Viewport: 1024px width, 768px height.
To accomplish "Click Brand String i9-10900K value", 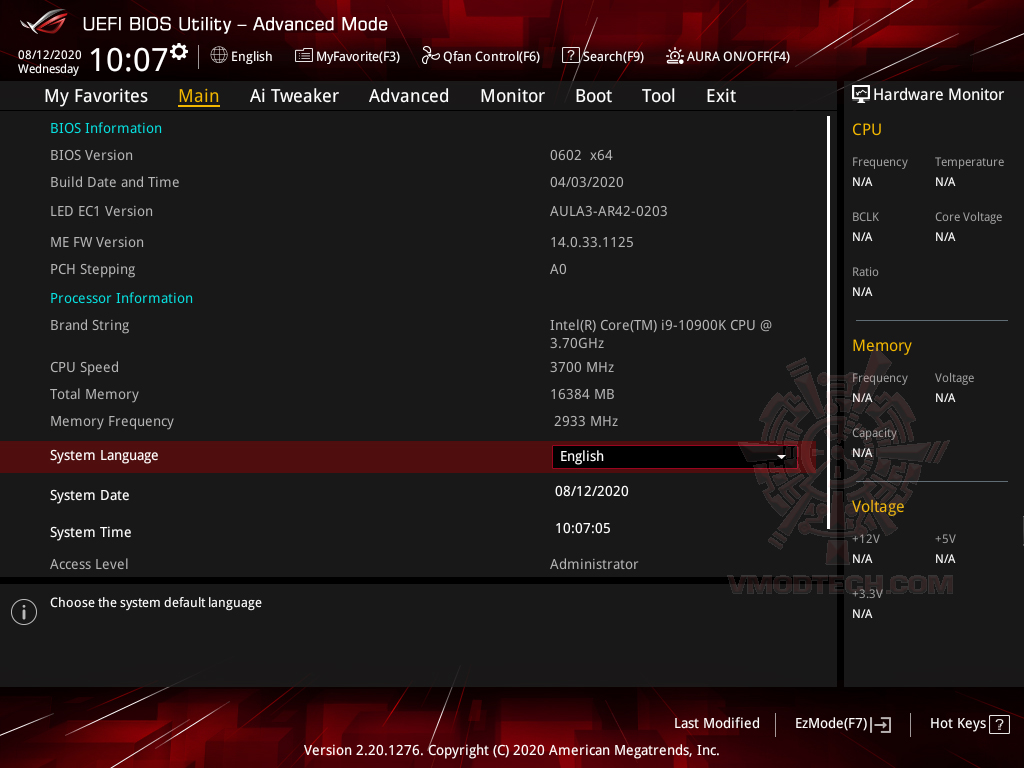I will (660, 334).
